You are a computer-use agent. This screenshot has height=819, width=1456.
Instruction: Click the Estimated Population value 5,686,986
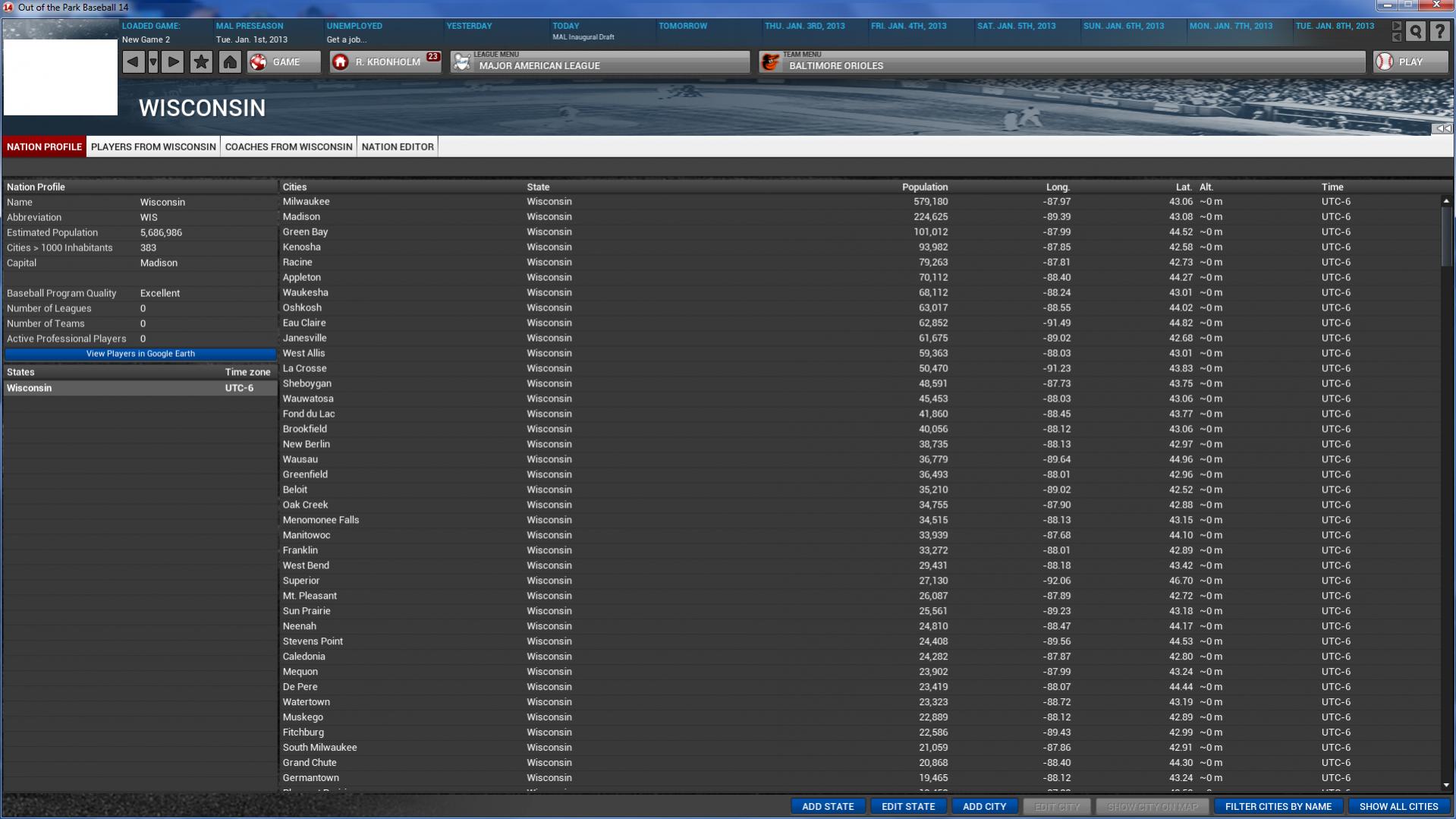[x=161, y=232]
